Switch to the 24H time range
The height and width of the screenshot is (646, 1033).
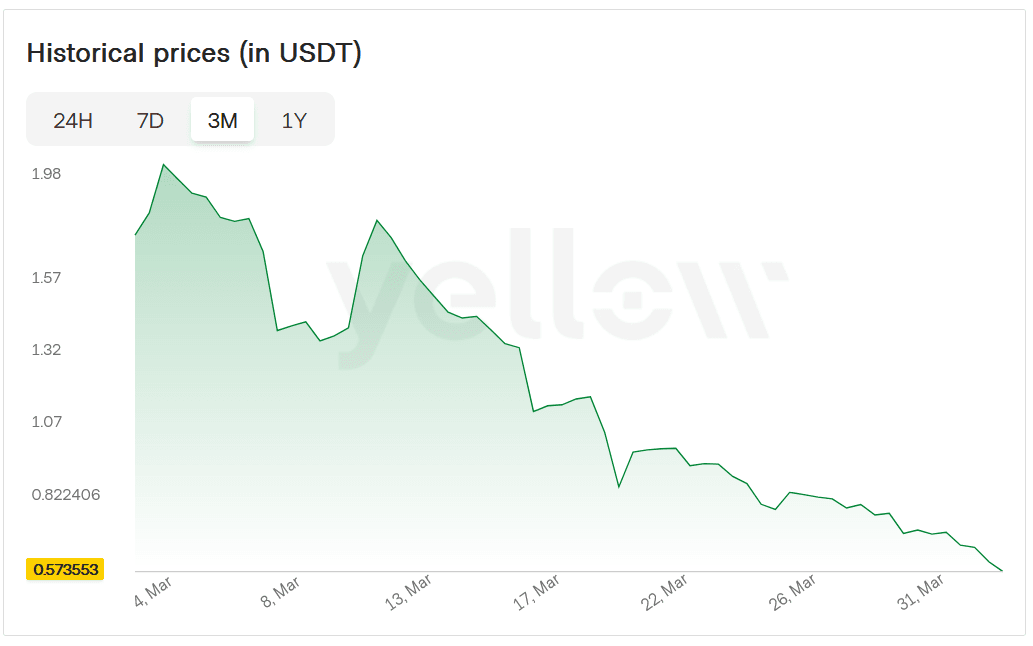coord(73,121)
